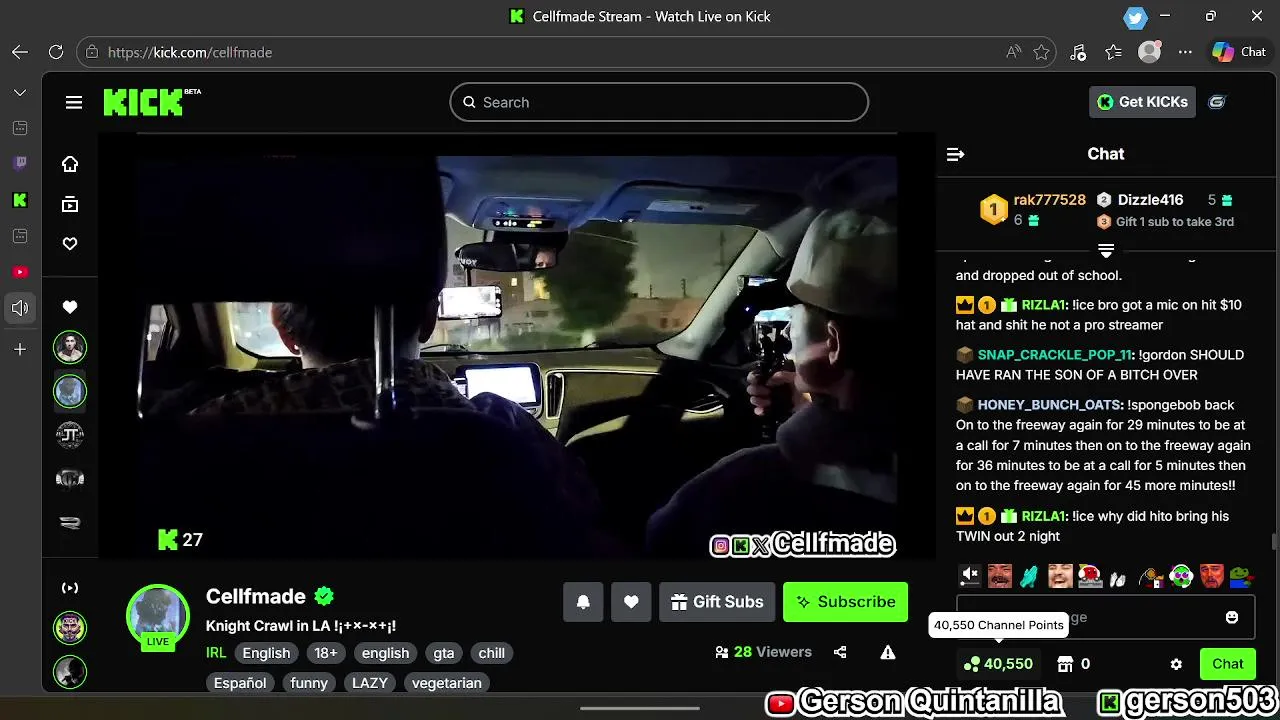Screen dimensions: 1280x720
Task: Open Following outline heart icon in sidebar
Action: click(70, 244)
